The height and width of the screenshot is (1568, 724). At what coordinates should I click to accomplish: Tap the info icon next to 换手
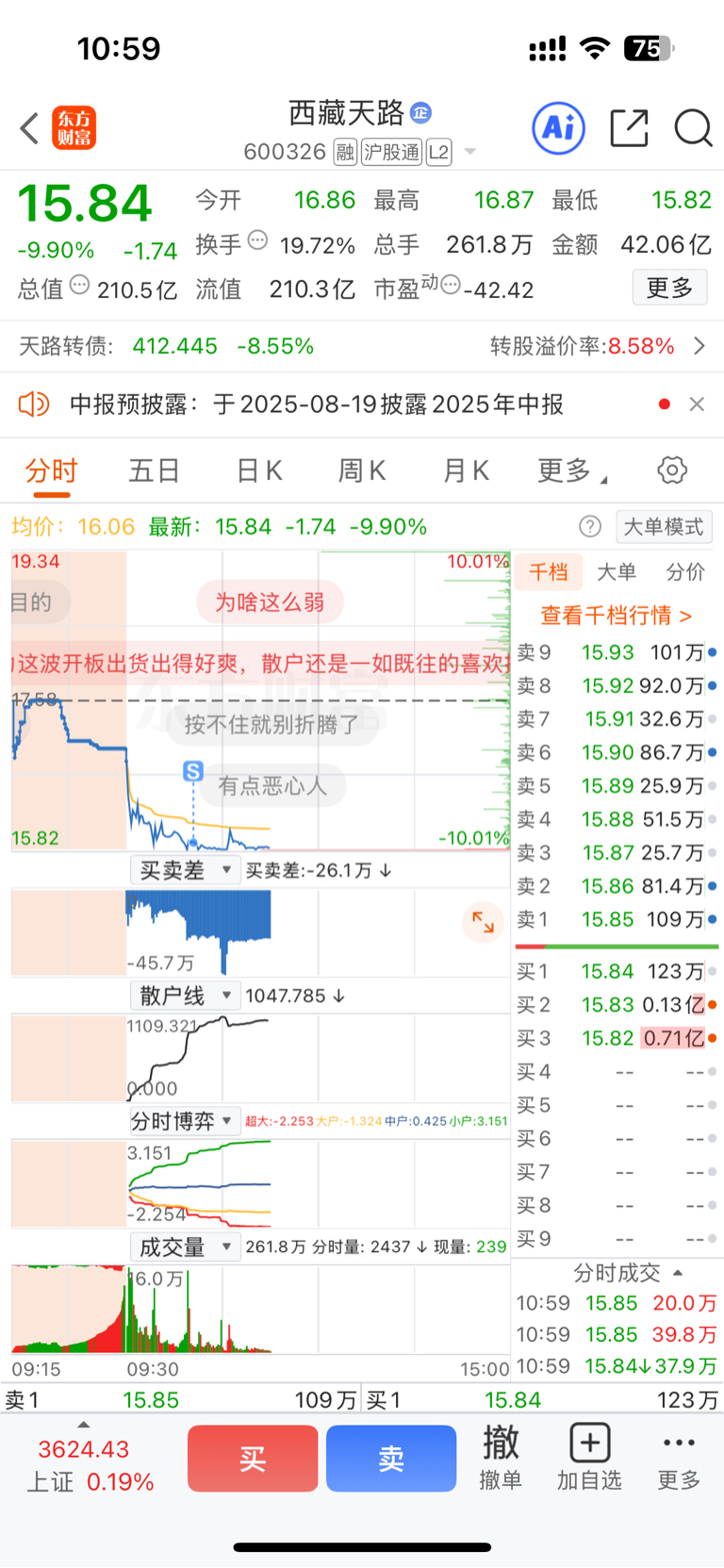(x=257, y=239)
